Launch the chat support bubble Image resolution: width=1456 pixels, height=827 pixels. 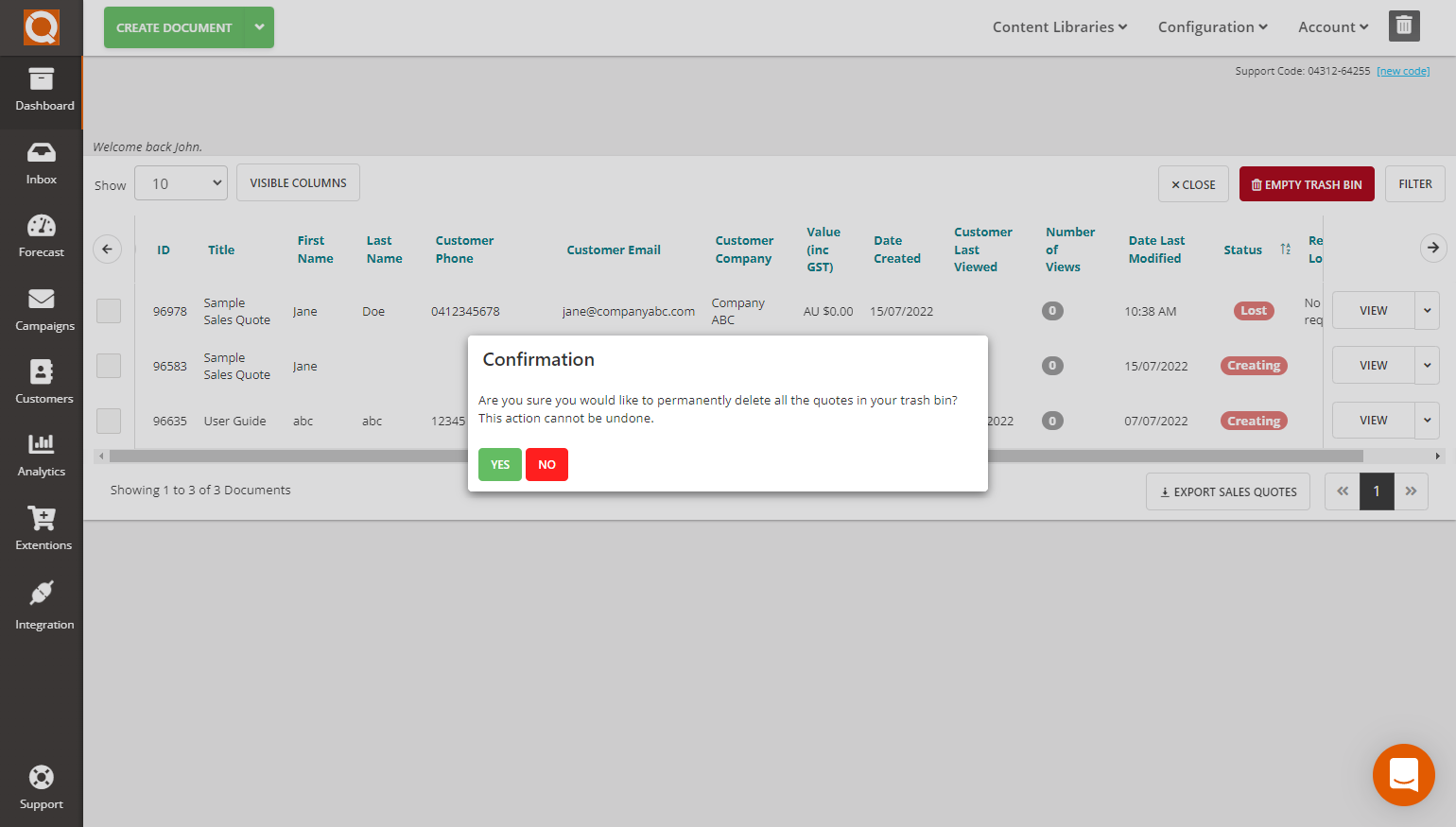(1403, 775)
